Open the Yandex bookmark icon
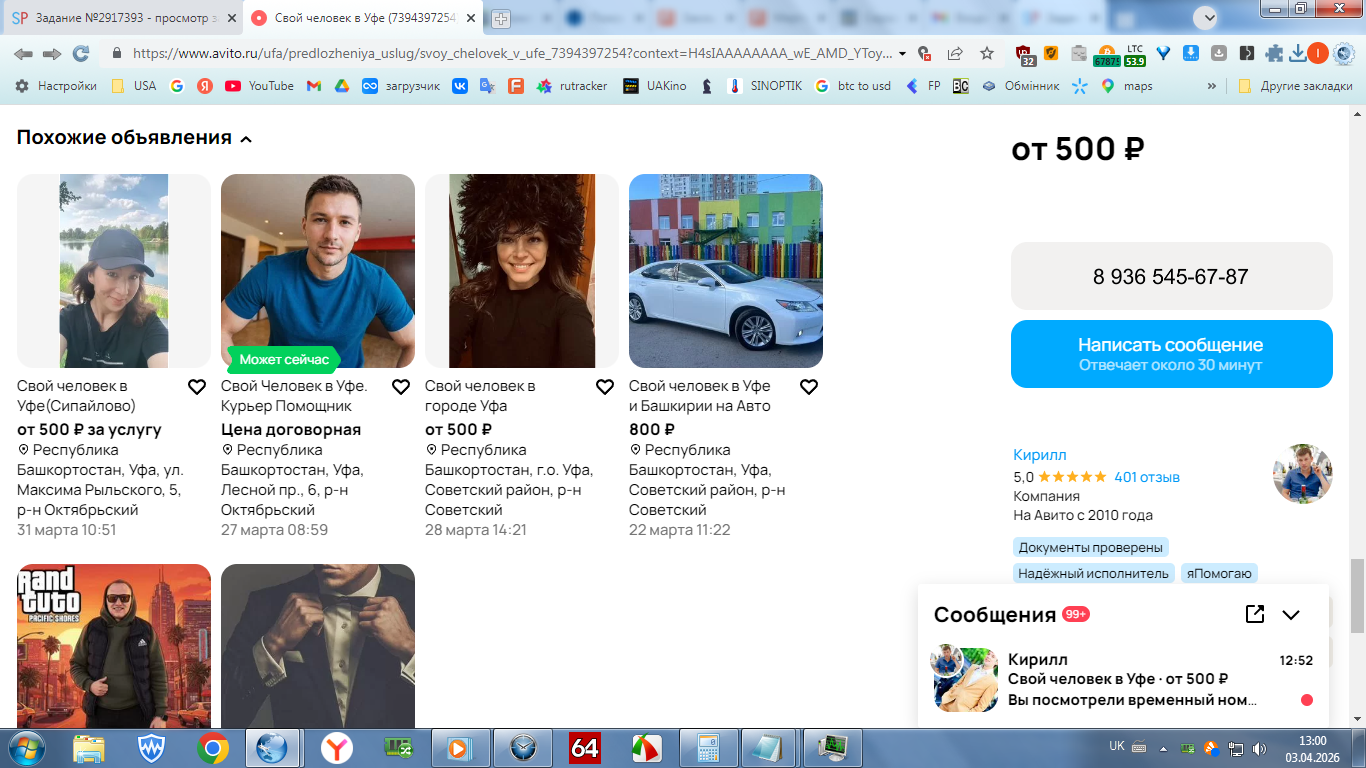The image size is (1366, 768). pos(205,86)
